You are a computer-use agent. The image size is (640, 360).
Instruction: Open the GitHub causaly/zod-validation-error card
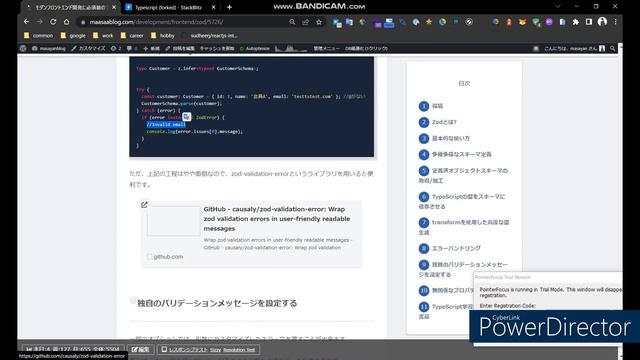[x=251, y=233]
